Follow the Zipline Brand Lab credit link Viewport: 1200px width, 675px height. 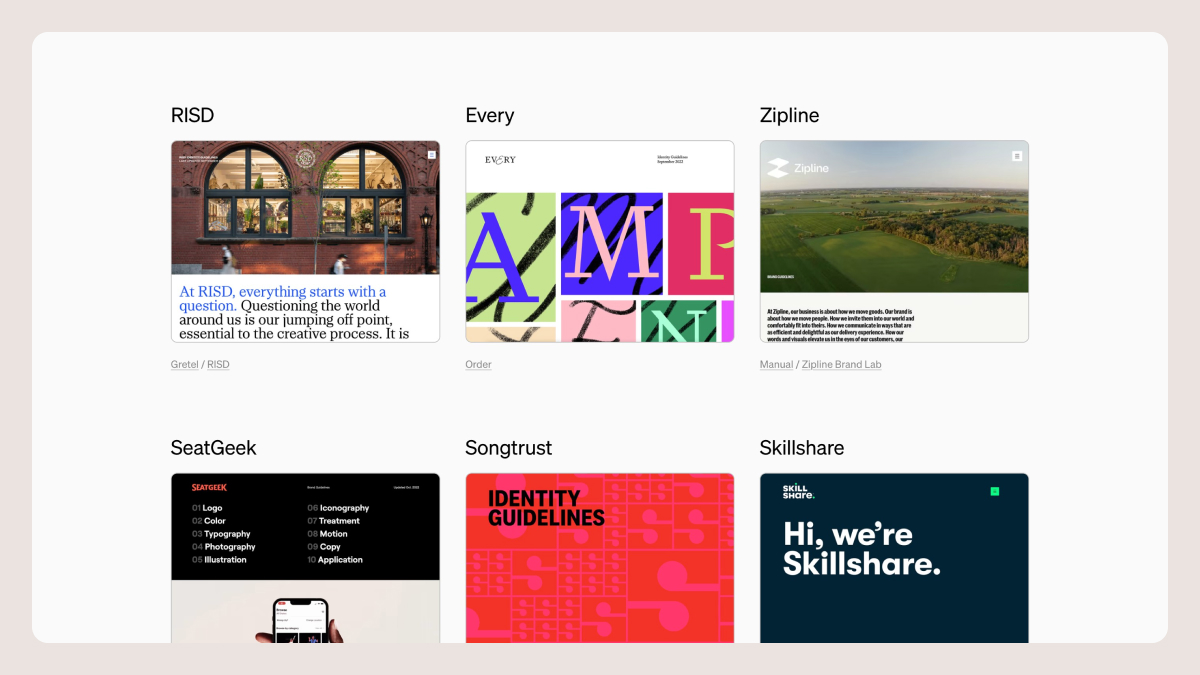coord(841,365)
